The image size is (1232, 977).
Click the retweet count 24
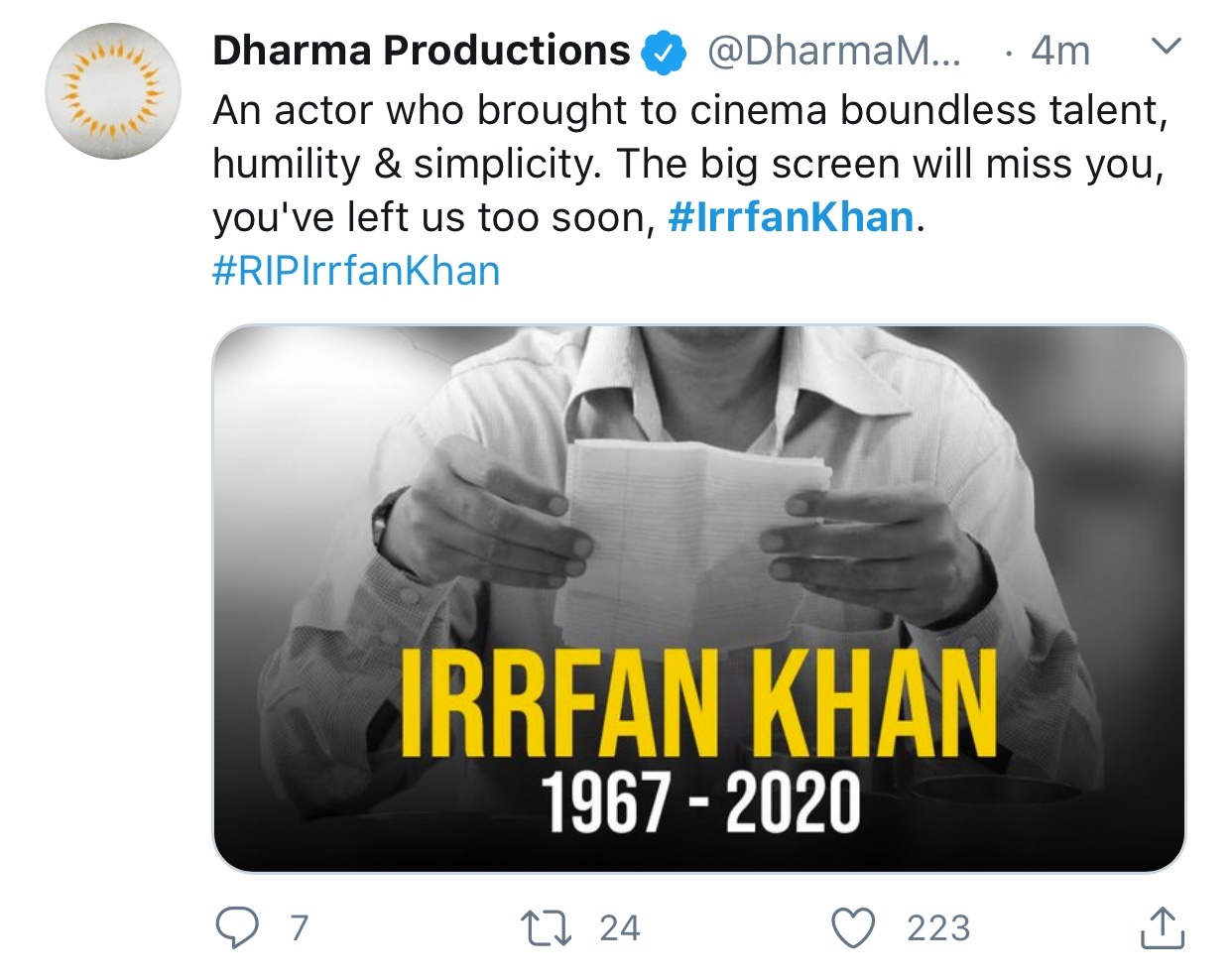[620, 928]
